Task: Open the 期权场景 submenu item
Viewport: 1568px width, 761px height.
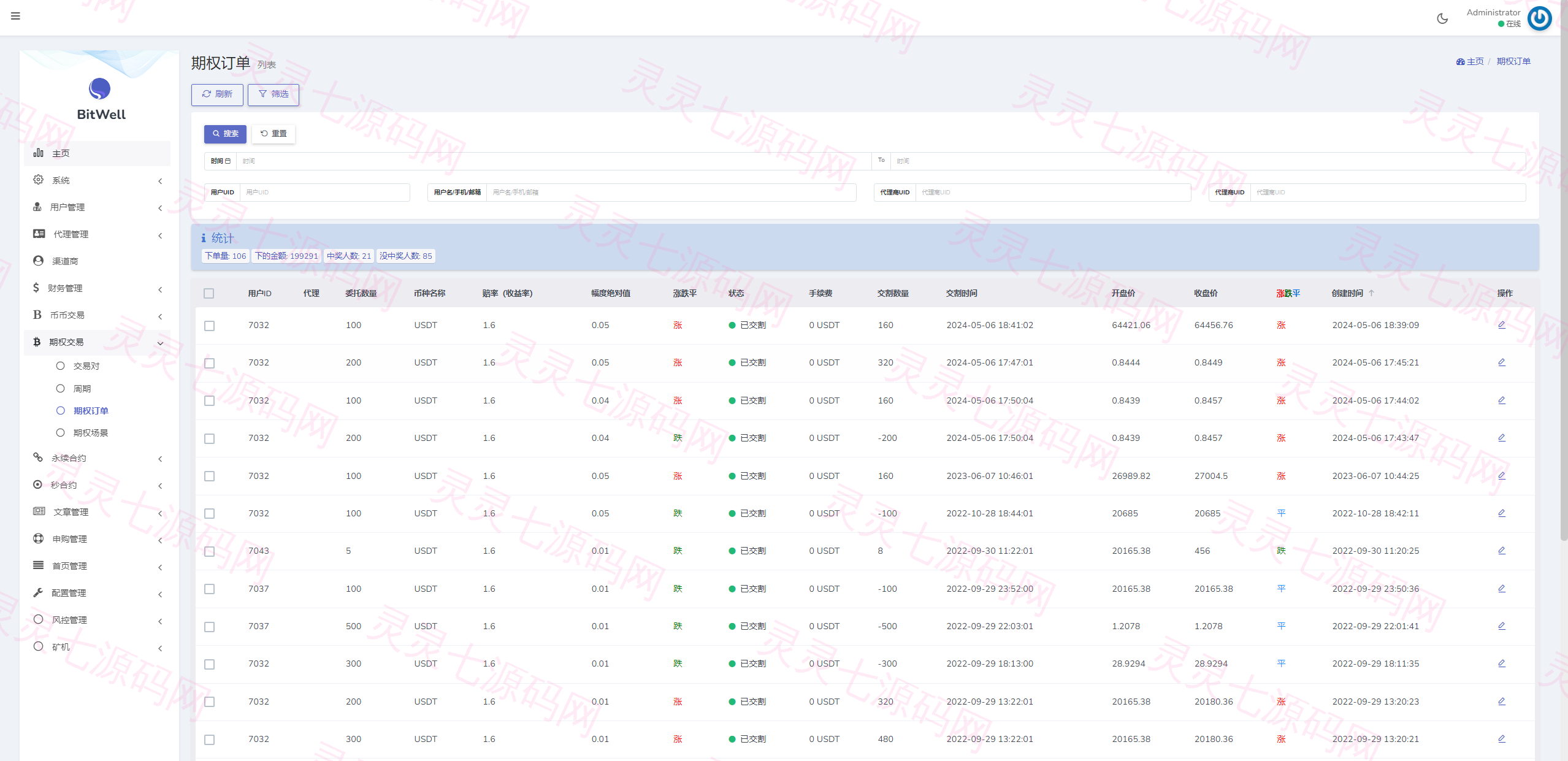Action: tap(91, 433)
